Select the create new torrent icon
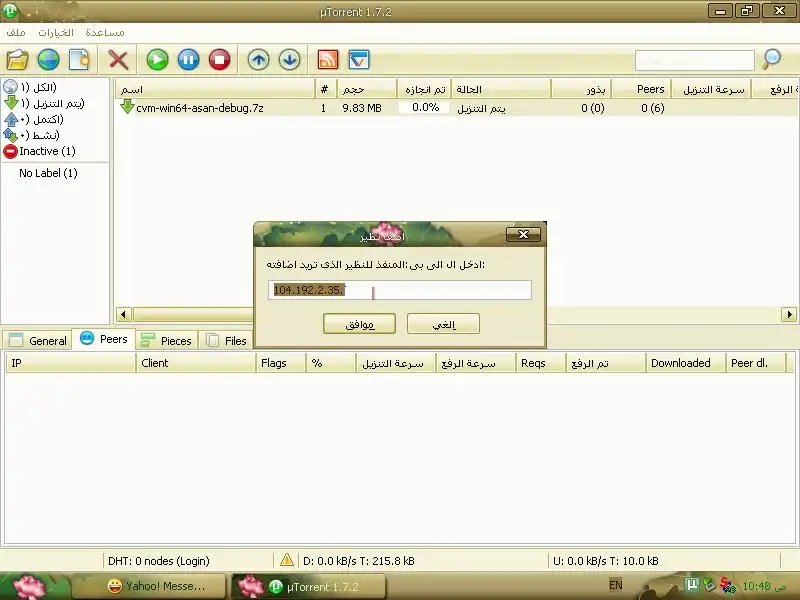The width and height of the screenshot is (800, 600). 80,60
